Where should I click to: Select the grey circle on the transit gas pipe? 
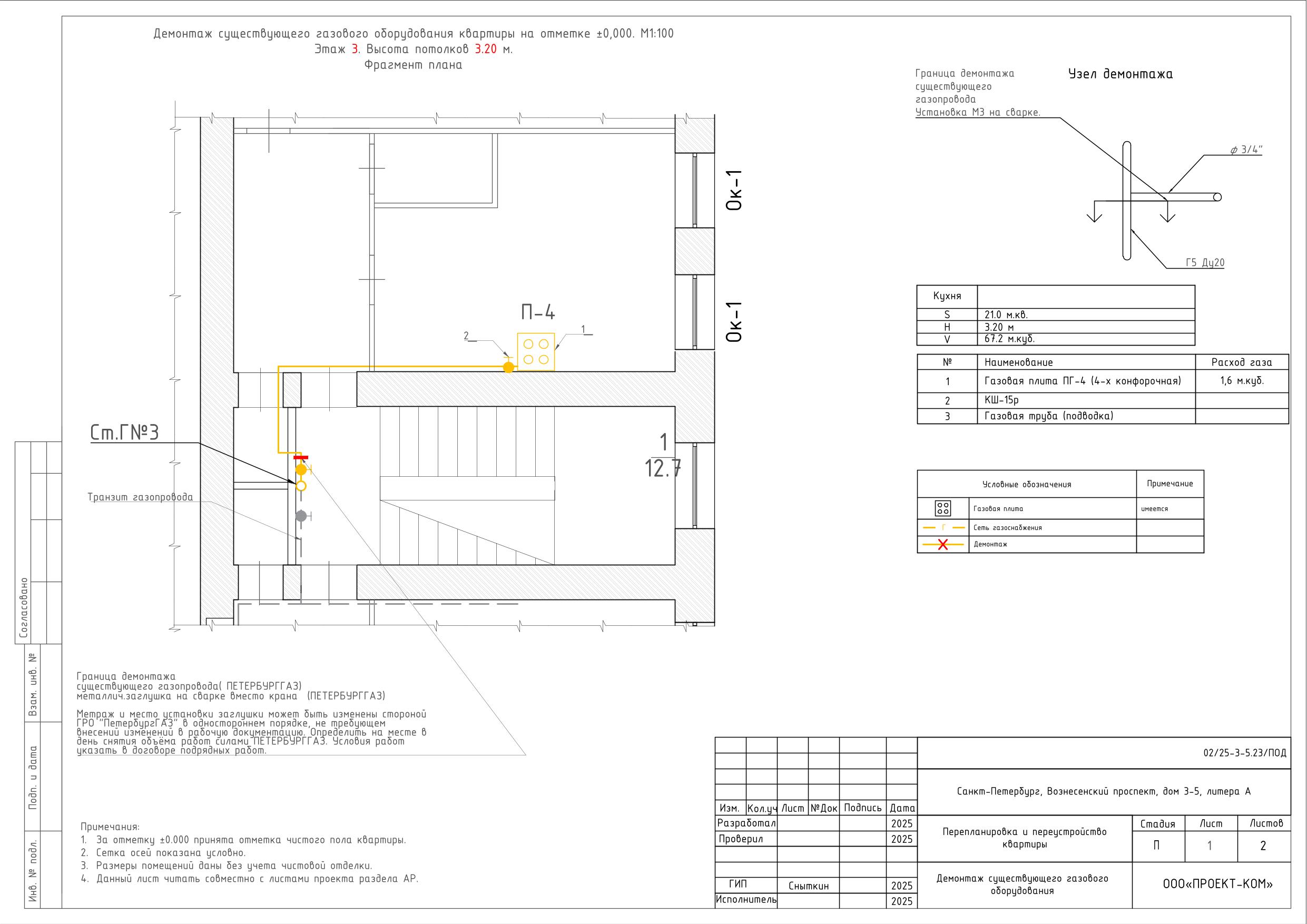301,516
